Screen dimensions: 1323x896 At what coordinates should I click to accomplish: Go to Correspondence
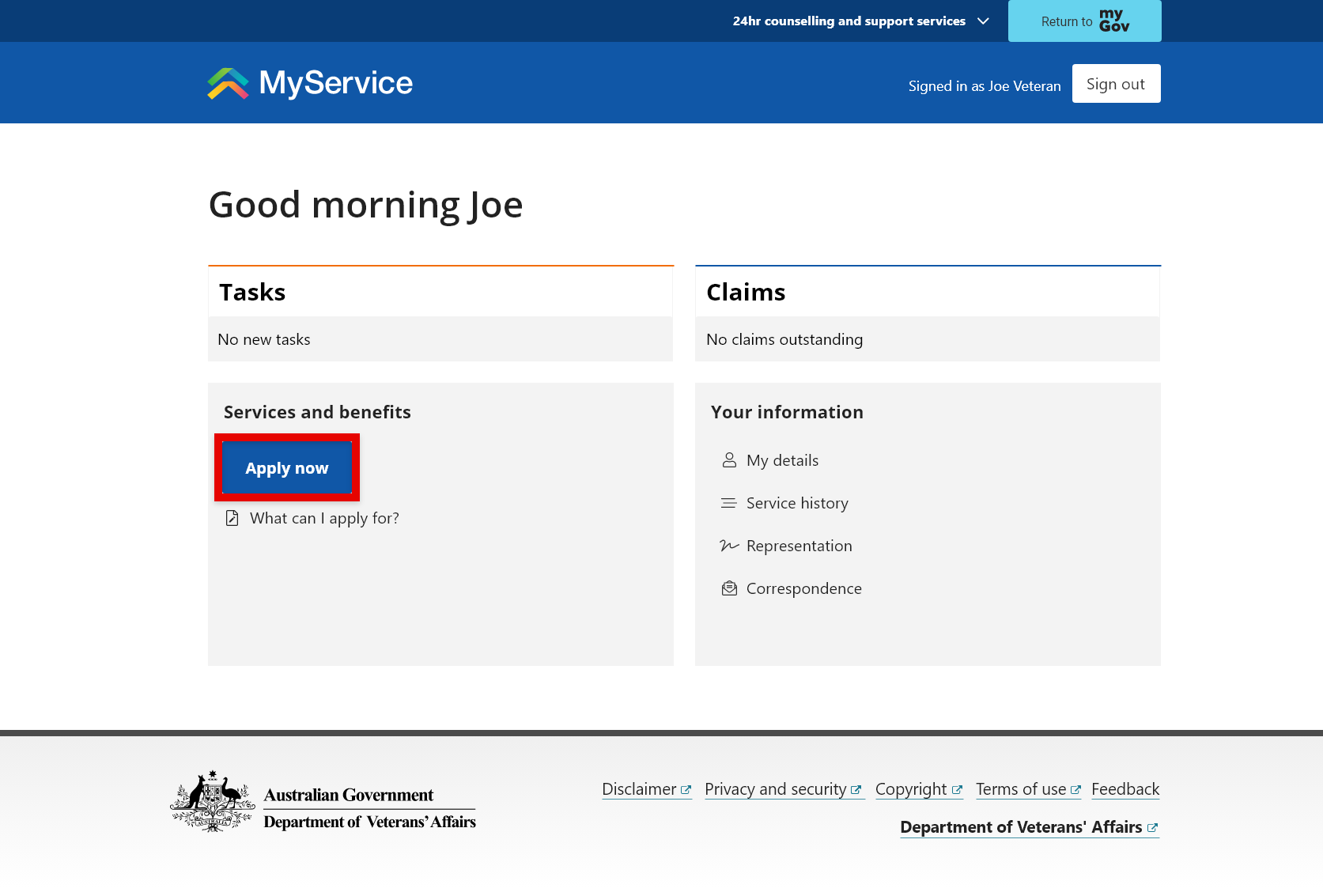(803, 588)
